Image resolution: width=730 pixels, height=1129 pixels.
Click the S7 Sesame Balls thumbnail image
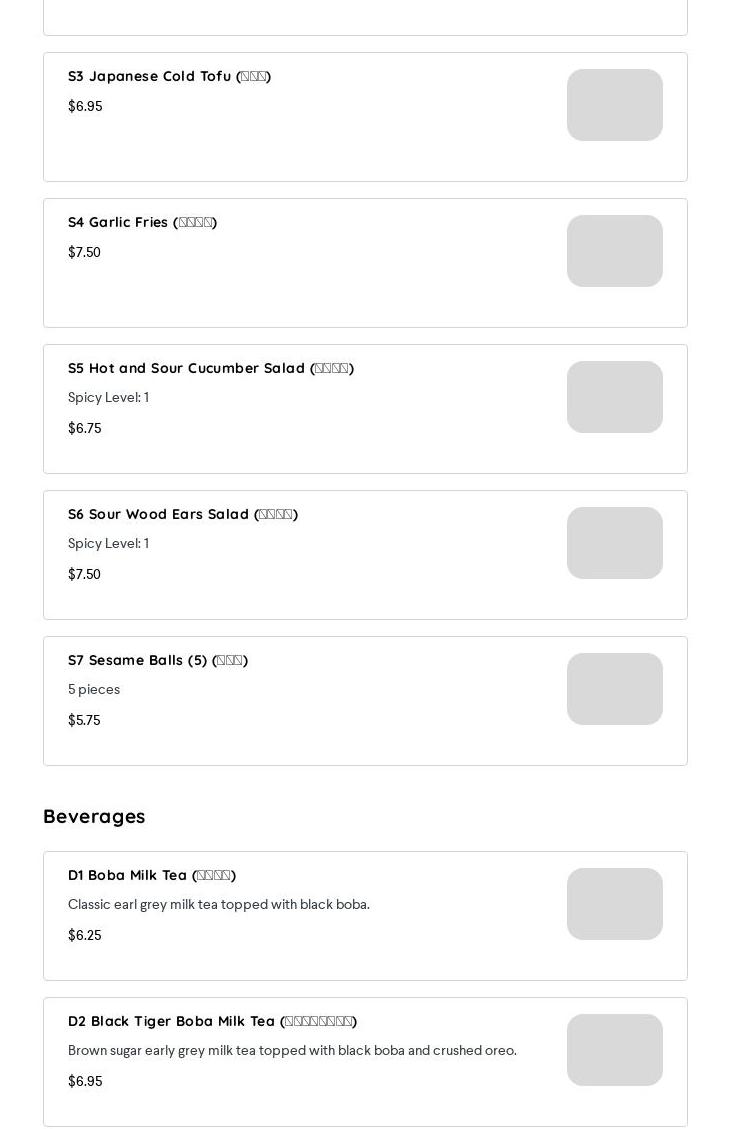point(614,689)
